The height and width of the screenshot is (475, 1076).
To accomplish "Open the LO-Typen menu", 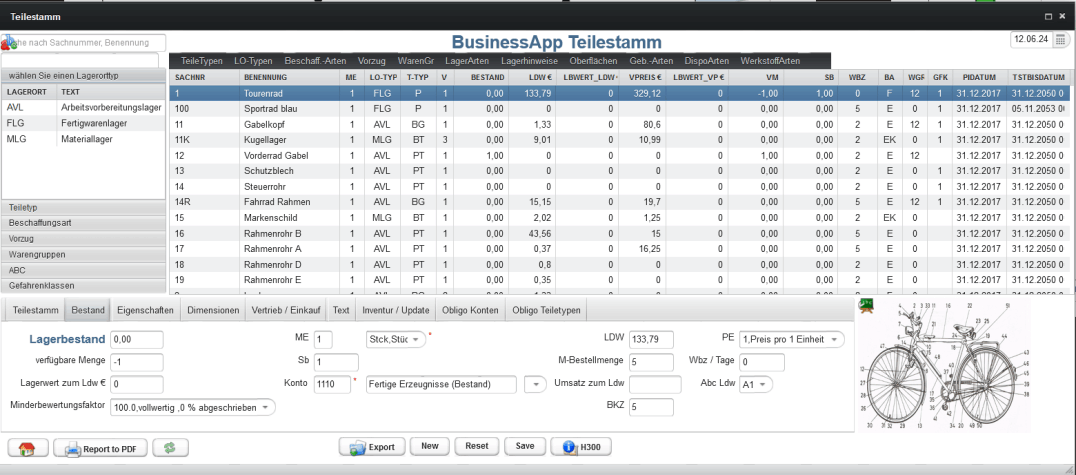I will pos(253,60).
